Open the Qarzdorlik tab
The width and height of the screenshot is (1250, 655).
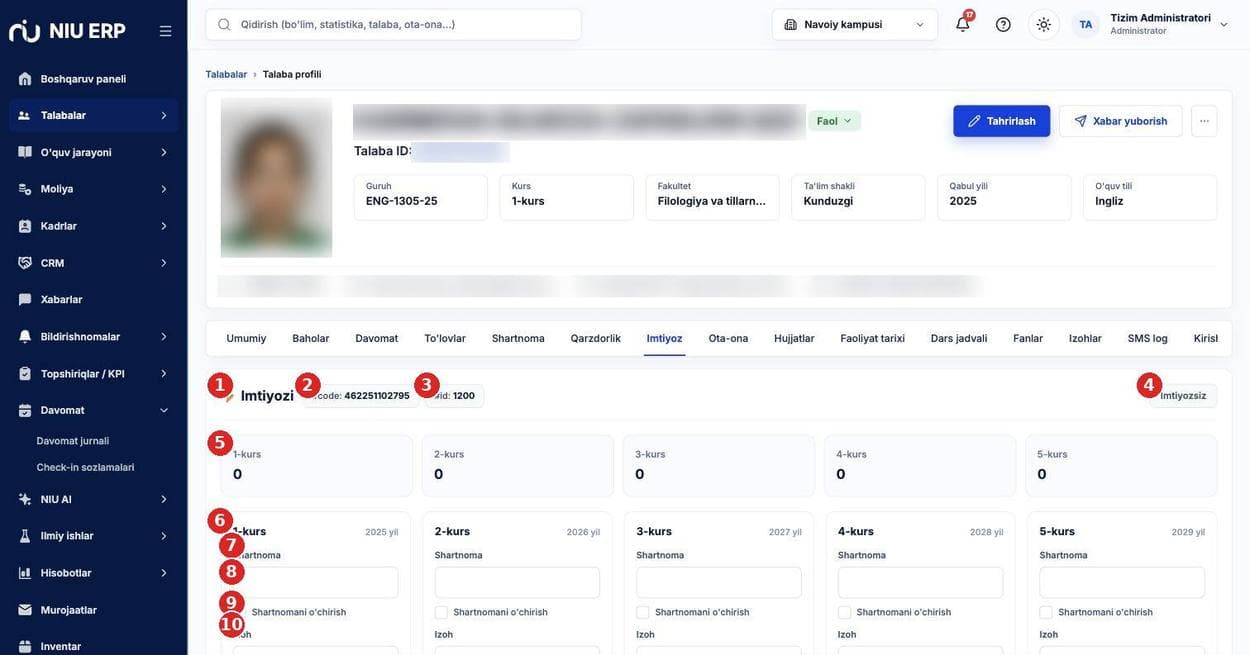pos(596,338)
